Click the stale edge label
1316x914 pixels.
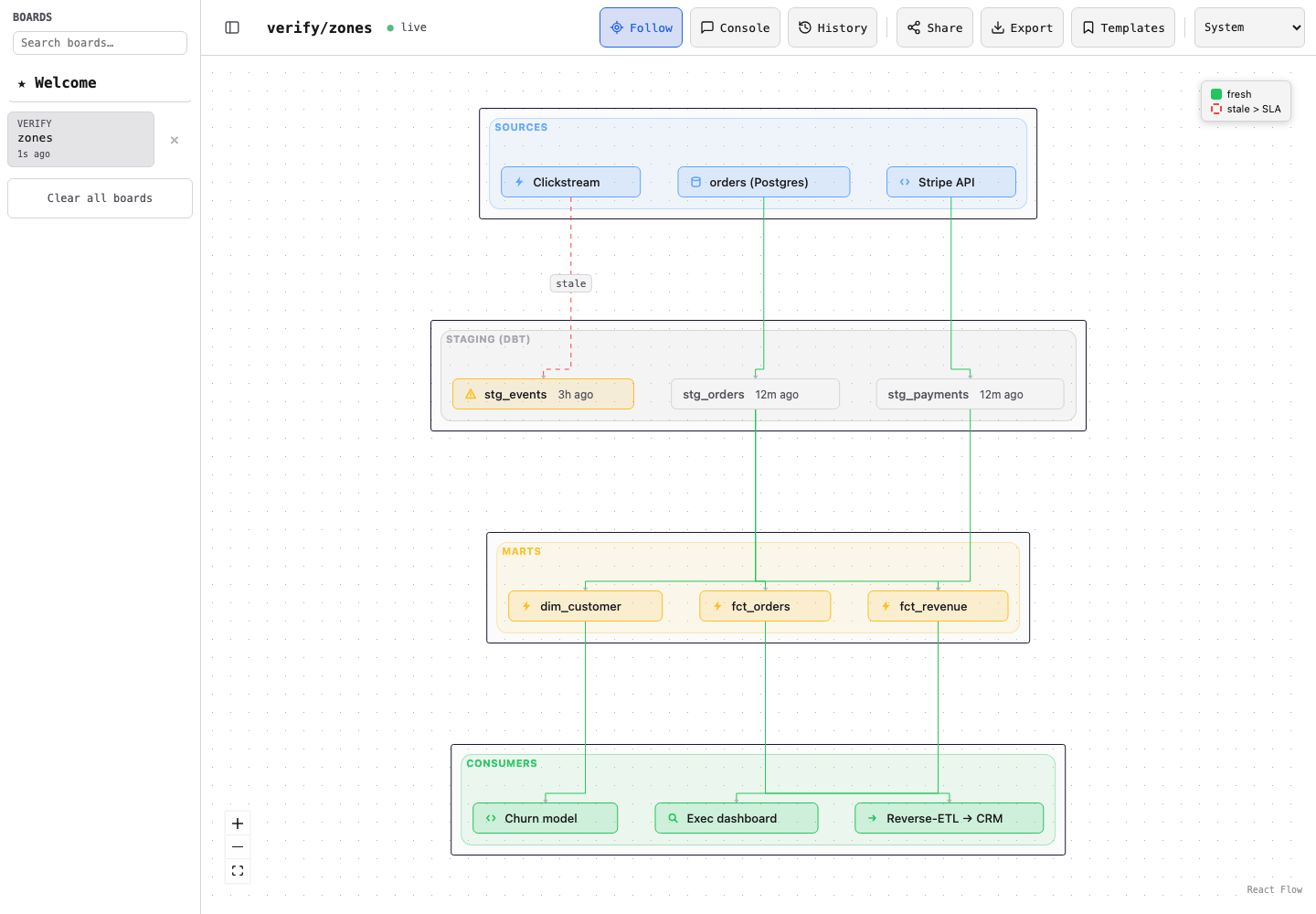tap(571, 283)
